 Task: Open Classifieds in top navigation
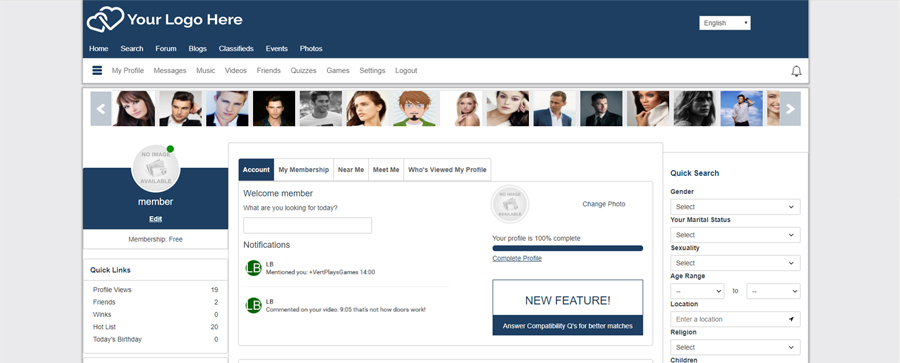(236, 49)
